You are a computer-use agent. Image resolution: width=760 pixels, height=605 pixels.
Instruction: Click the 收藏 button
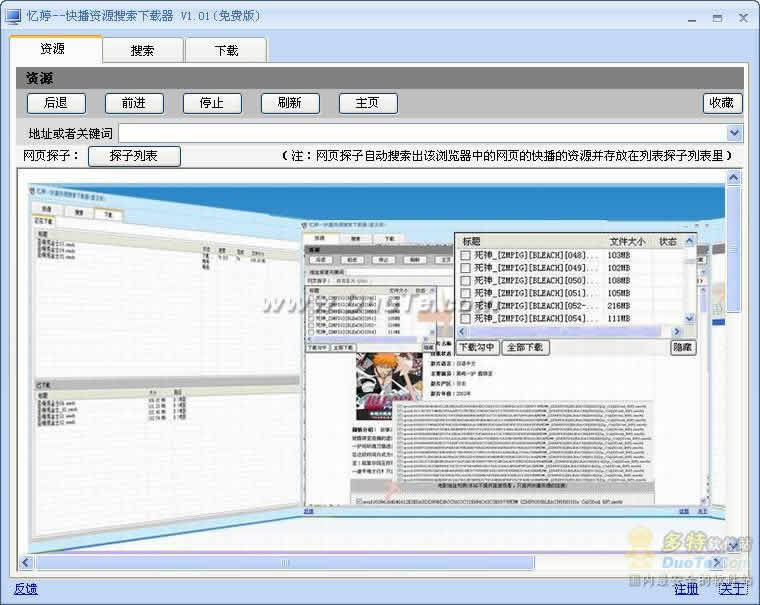(x=722, y=103)
